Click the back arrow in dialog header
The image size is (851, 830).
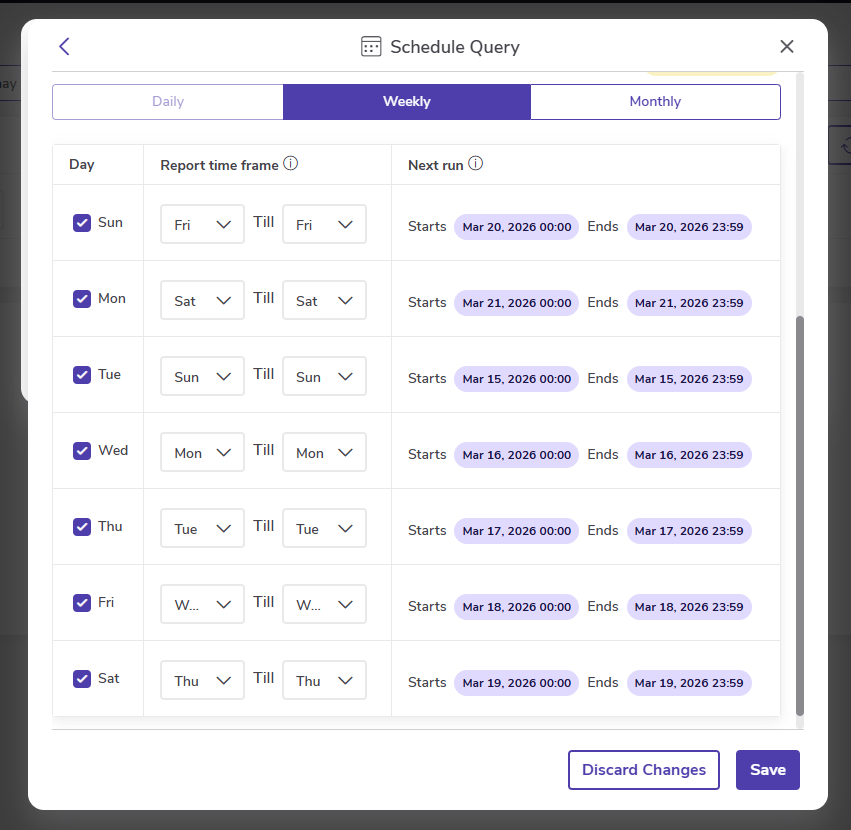[65, 47]
